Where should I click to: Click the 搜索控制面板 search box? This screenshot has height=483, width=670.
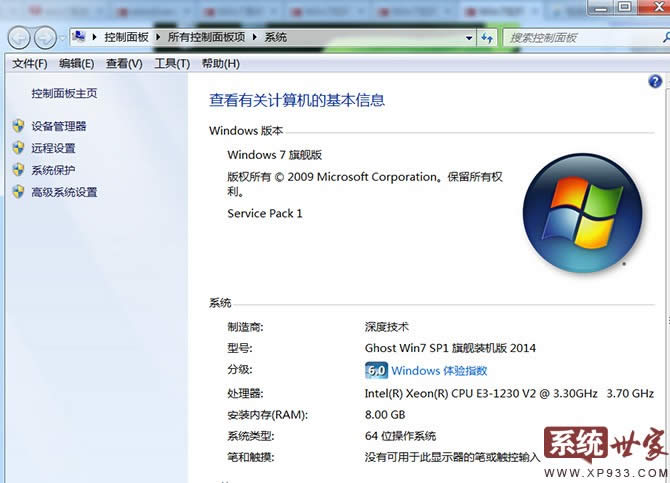[575, 37]
